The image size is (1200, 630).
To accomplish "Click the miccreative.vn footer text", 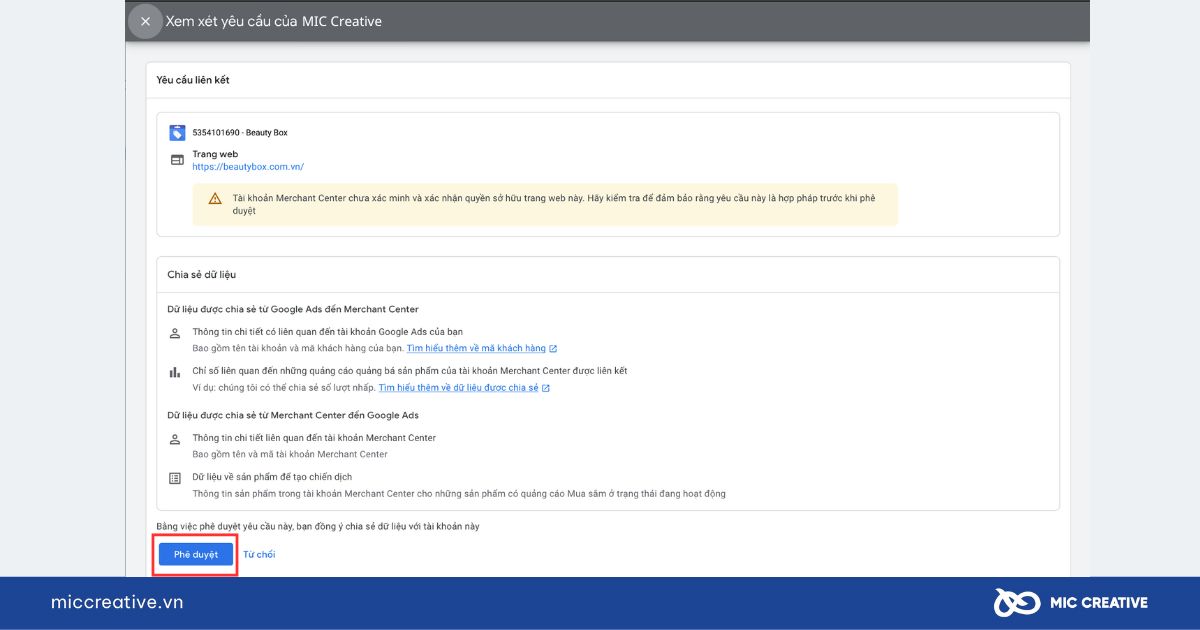I will coord(117,603).
